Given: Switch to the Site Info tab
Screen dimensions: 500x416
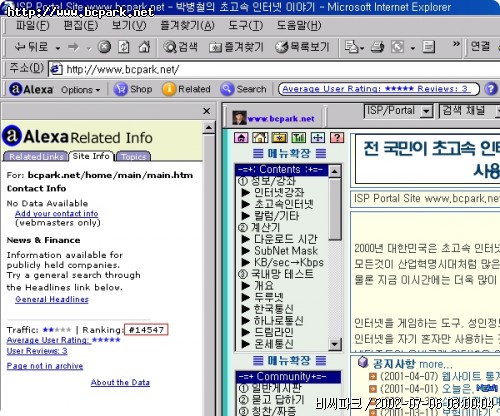Looking at the screenshot, I should tap(91, 156).
